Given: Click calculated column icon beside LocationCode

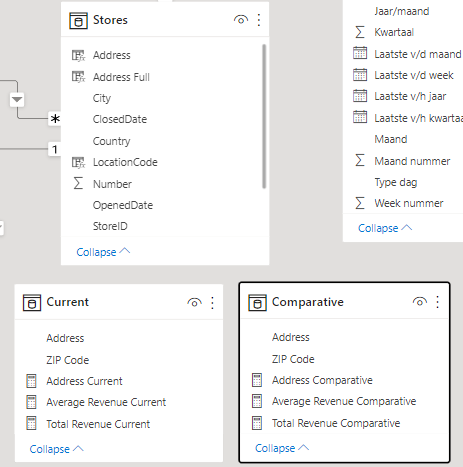Looking at the screenshot, I should tap(79, 162).
